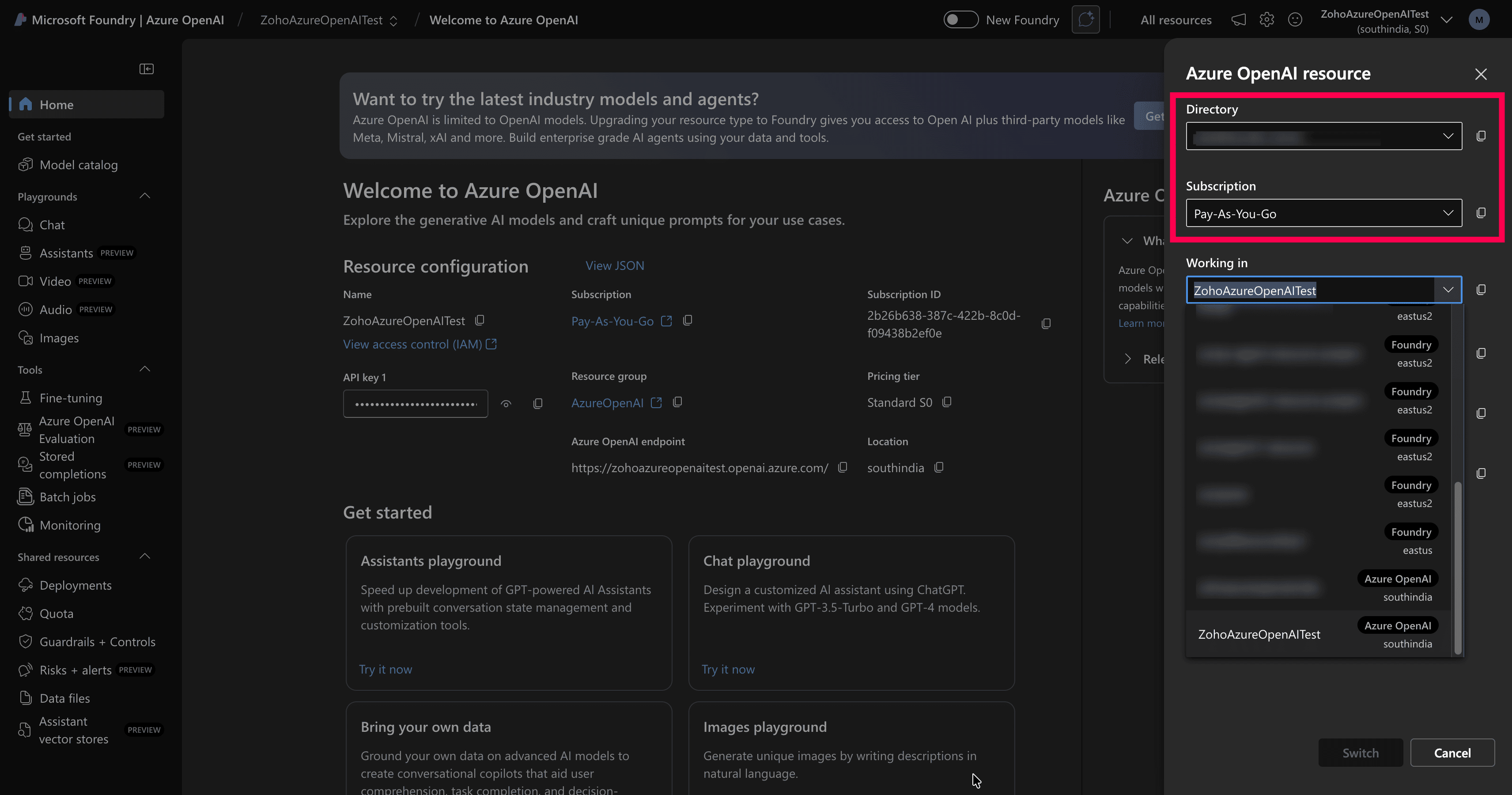Screen dimensions: 1512x795
Task: Click the announcements megaphone icon
Action: click(1239, 20)
